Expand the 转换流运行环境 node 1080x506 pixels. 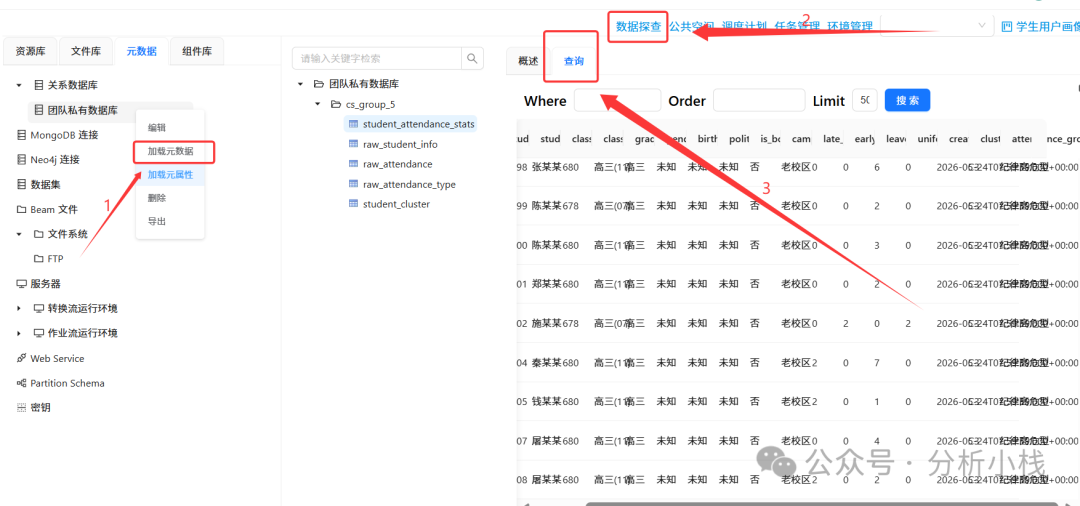(19, 308)
